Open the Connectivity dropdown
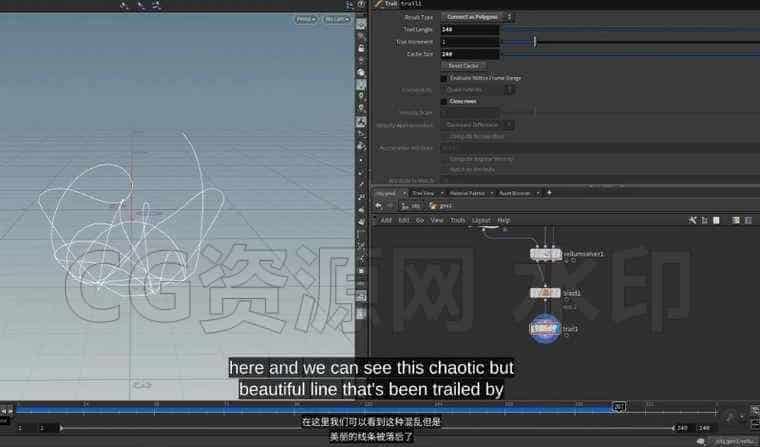Screen dimensions: 760x447 click(x=477, y=90)
